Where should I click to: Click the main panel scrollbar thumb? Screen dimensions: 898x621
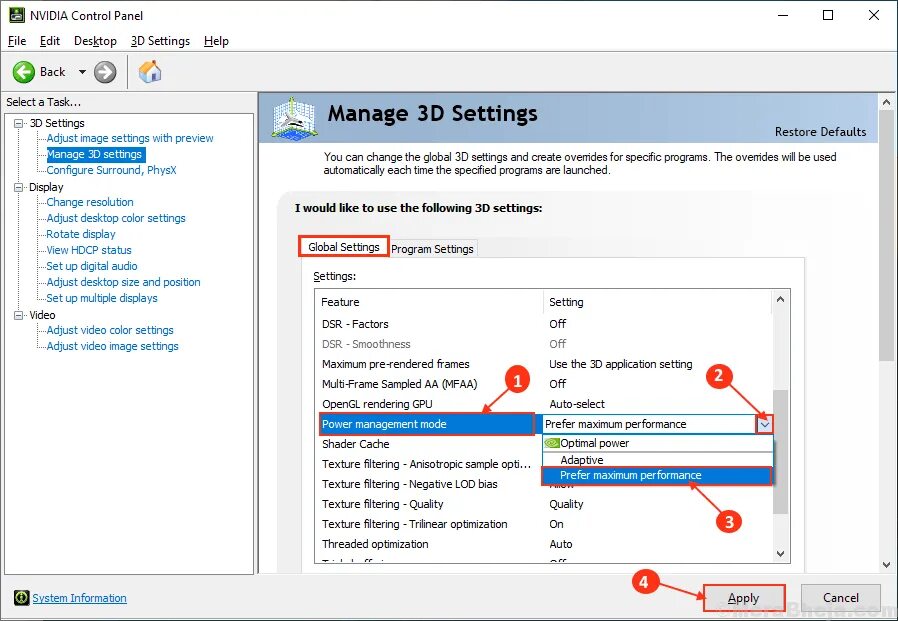click(x=887, y=236)
